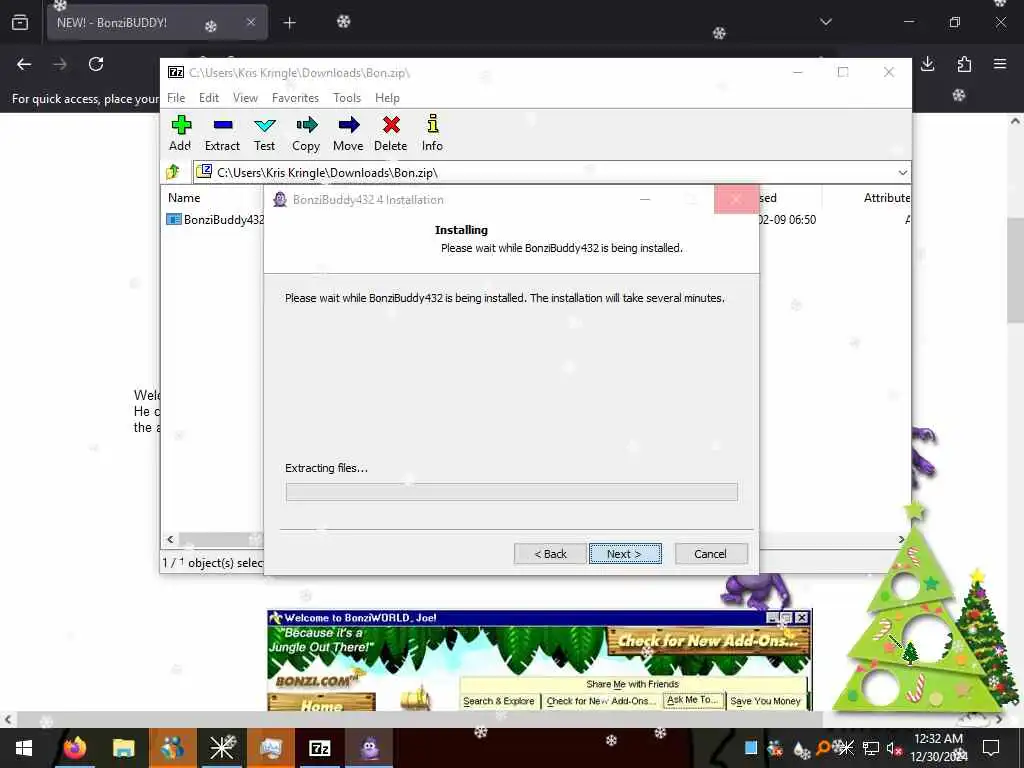Image resolution: width=1024 pixels, height=768 pixels.
Task: Open a new browser tab
Action: (289, 23)
